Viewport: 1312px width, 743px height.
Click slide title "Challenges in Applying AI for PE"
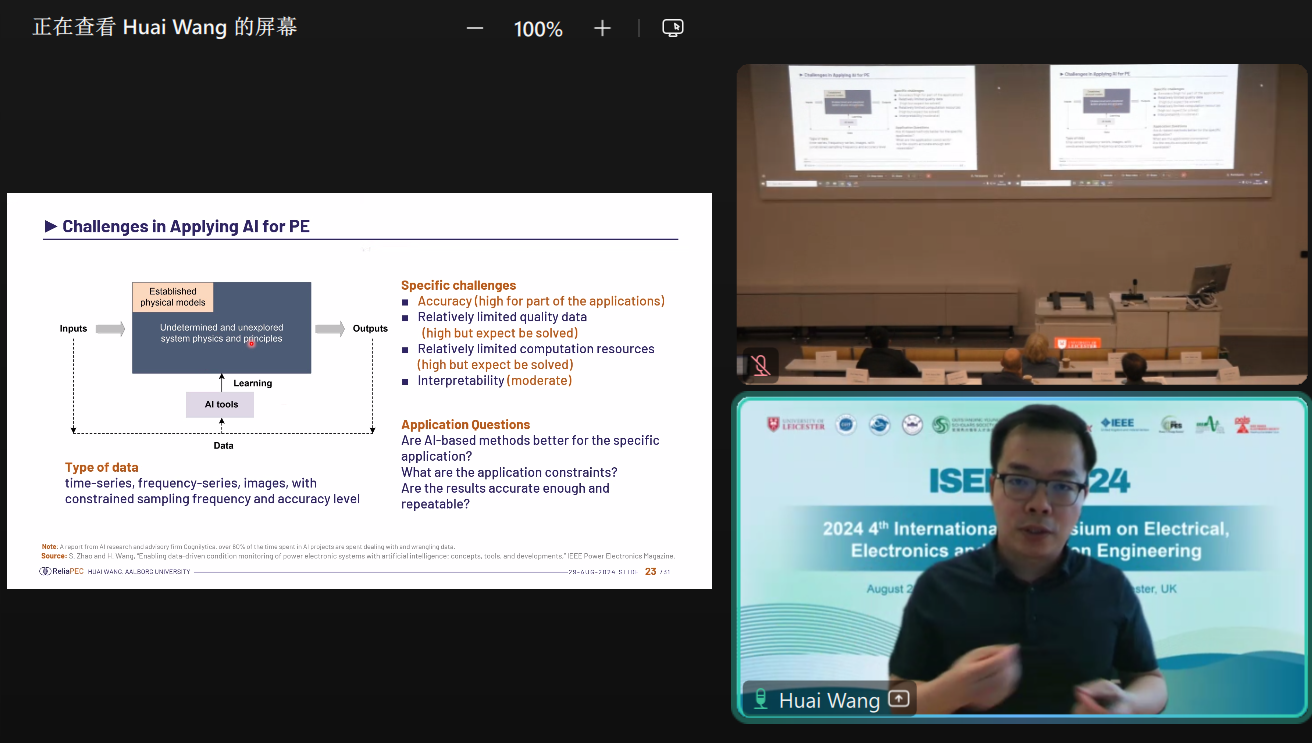tap(185, 226)
